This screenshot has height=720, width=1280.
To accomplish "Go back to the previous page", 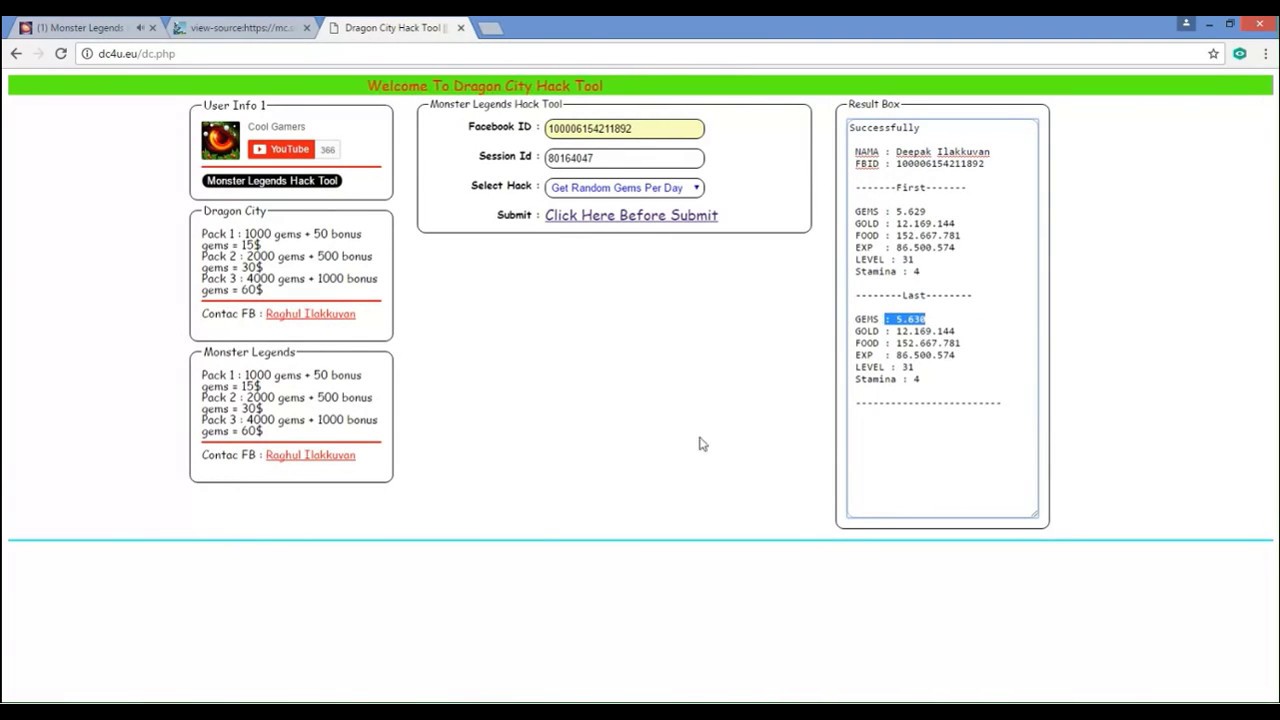I will pos(16,54).
